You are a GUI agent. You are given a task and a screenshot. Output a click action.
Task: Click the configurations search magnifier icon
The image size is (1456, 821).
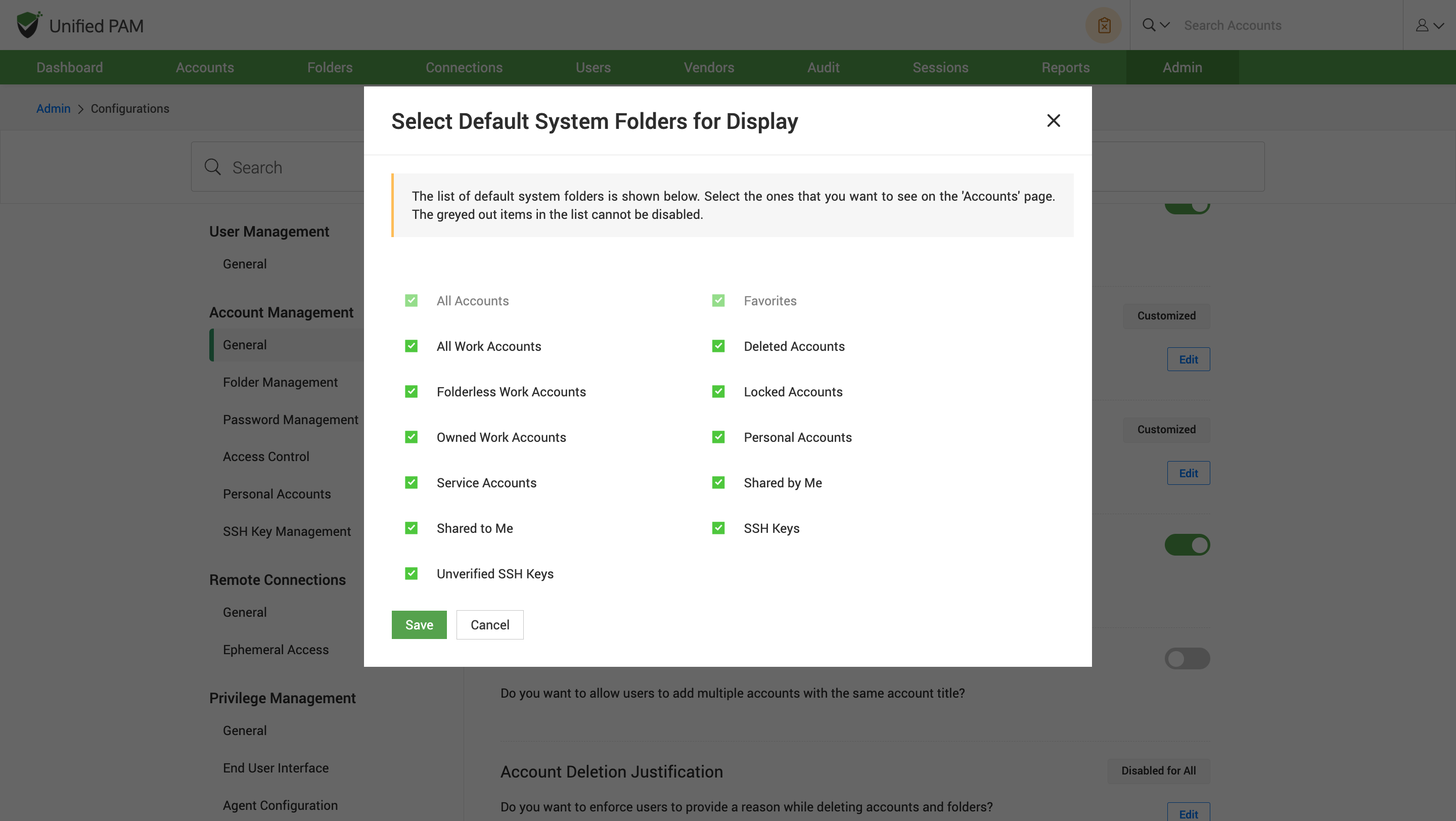click(212, 167)
